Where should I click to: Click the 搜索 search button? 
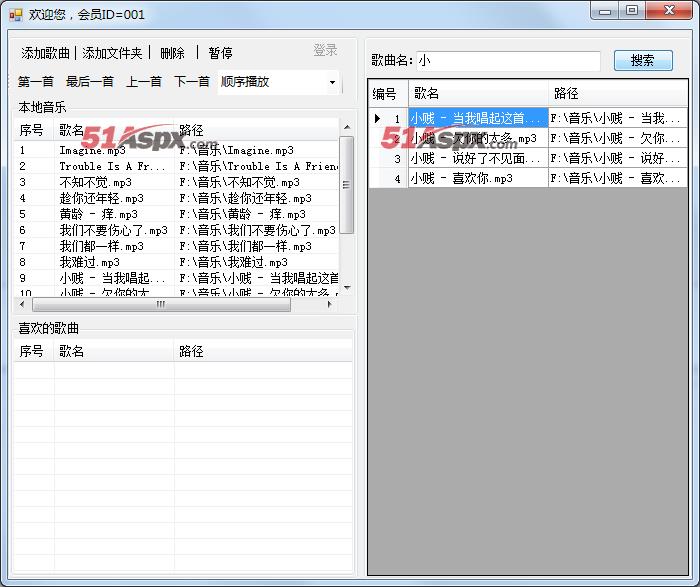coord(643,61)
